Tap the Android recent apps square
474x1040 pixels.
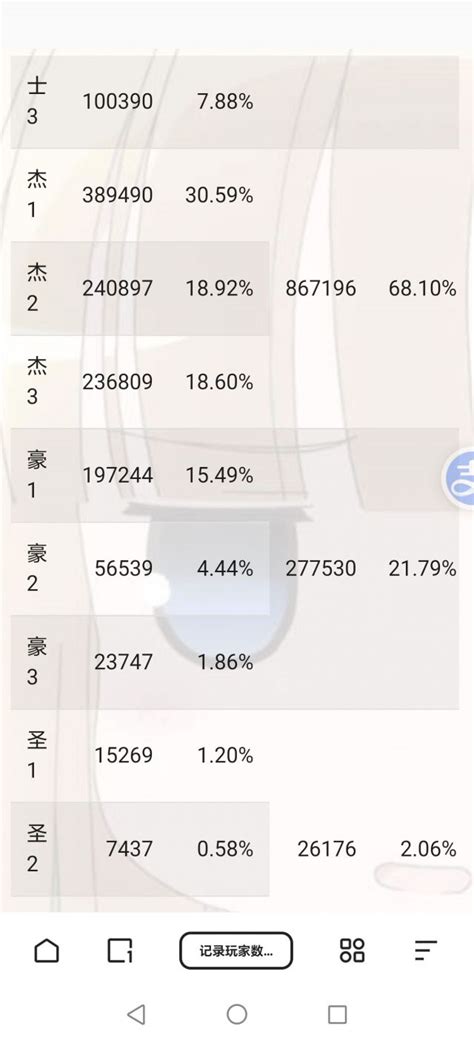click(337, 1013)
